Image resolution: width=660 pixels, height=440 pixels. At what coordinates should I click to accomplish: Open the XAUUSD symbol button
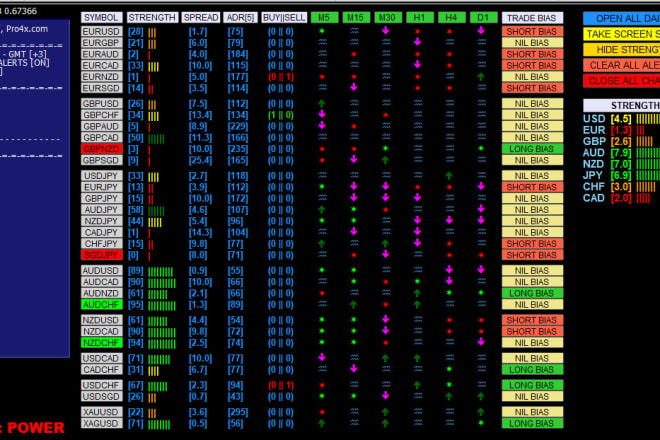click(x=101, y=412)
